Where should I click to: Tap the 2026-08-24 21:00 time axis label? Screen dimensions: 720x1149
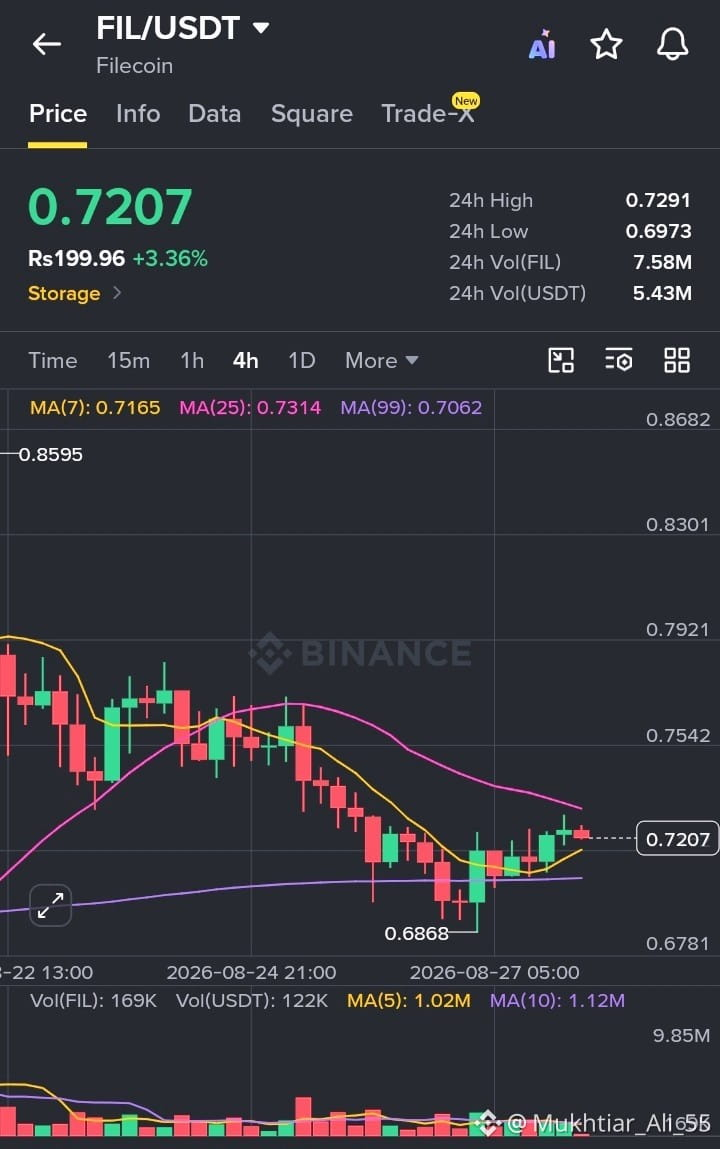tap(251, 972)
